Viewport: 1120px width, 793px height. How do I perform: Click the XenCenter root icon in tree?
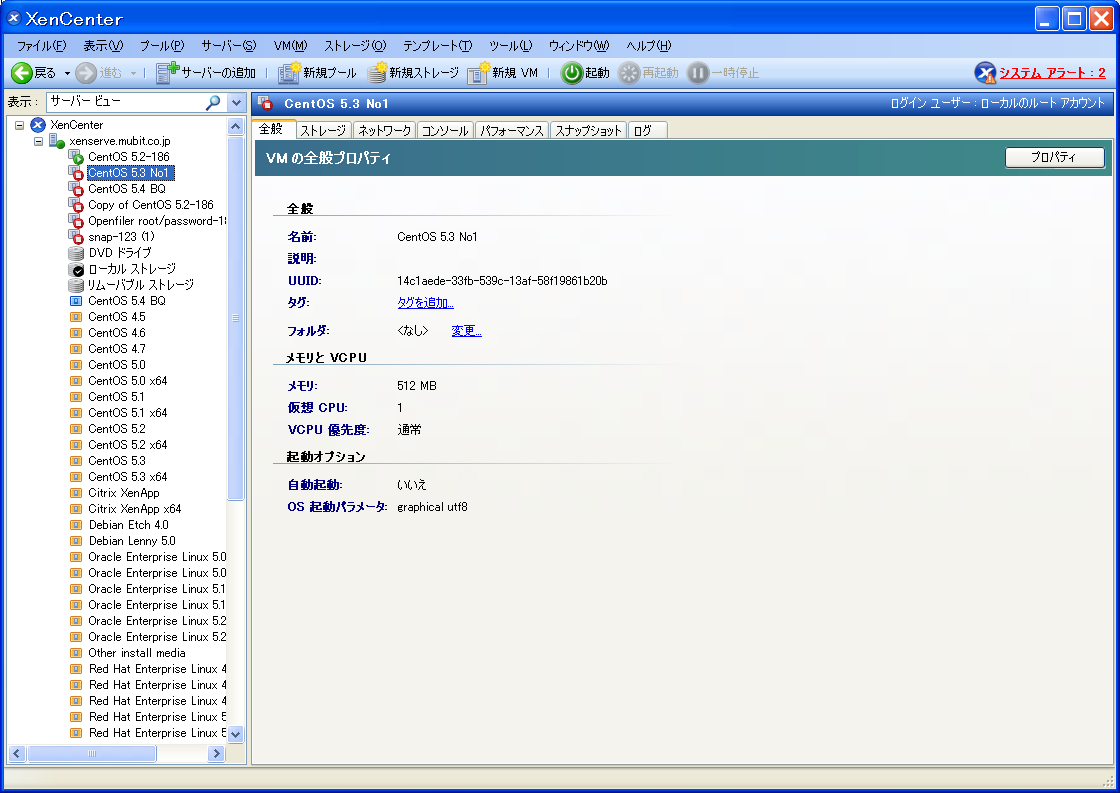(x=38, y=125)
